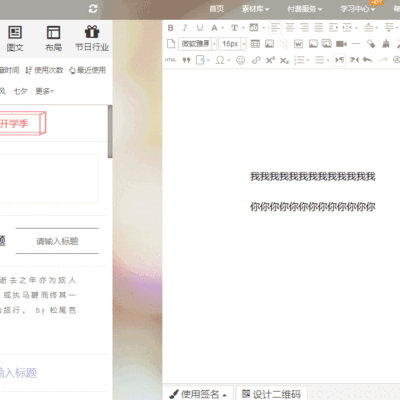400x400 pixels.
Task: Open the 学习中心 menu
Action: (x=357, y=9)
